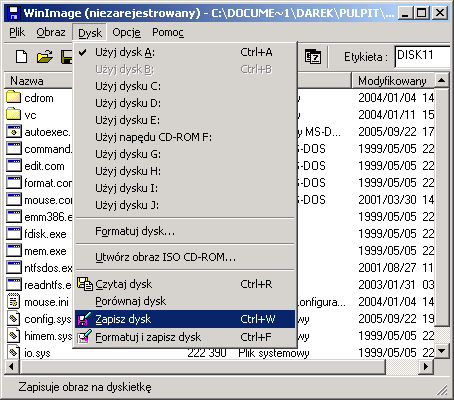Click the vertical scrollbar down arrow
The image size is (454, 400).
pos(442,351)
